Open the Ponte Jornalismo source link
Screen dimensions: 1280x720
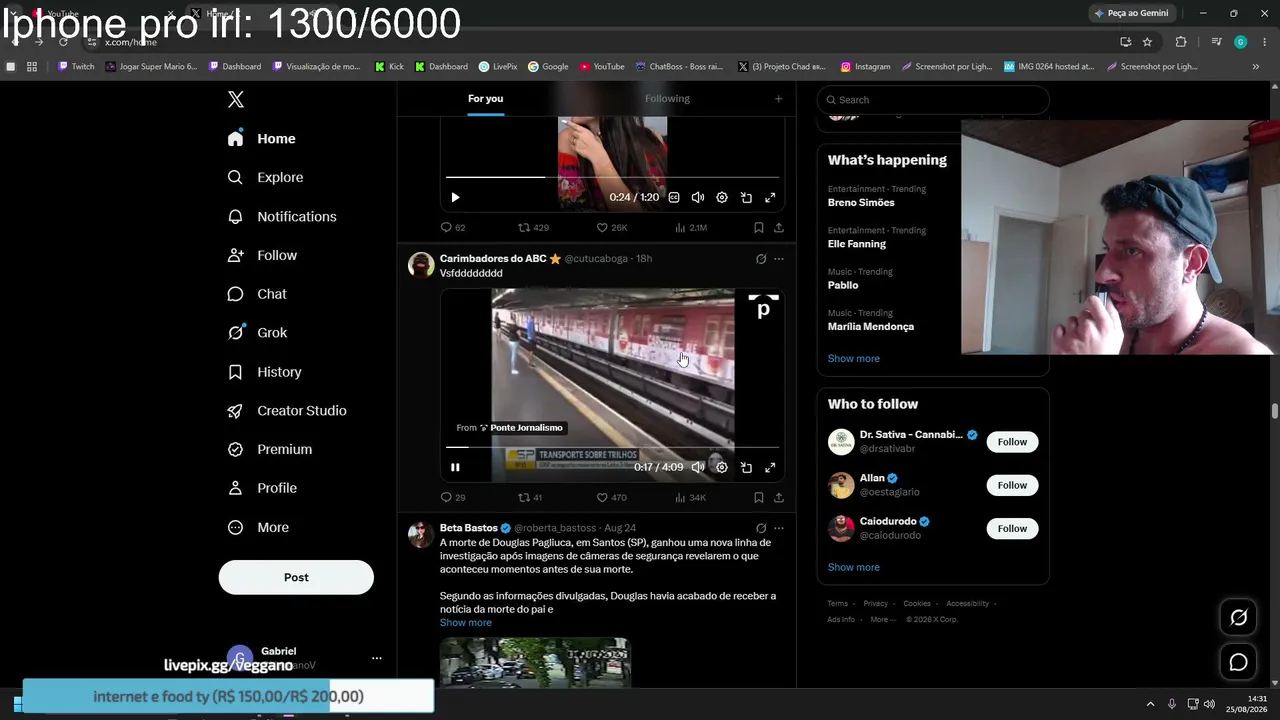pos(510,428)
